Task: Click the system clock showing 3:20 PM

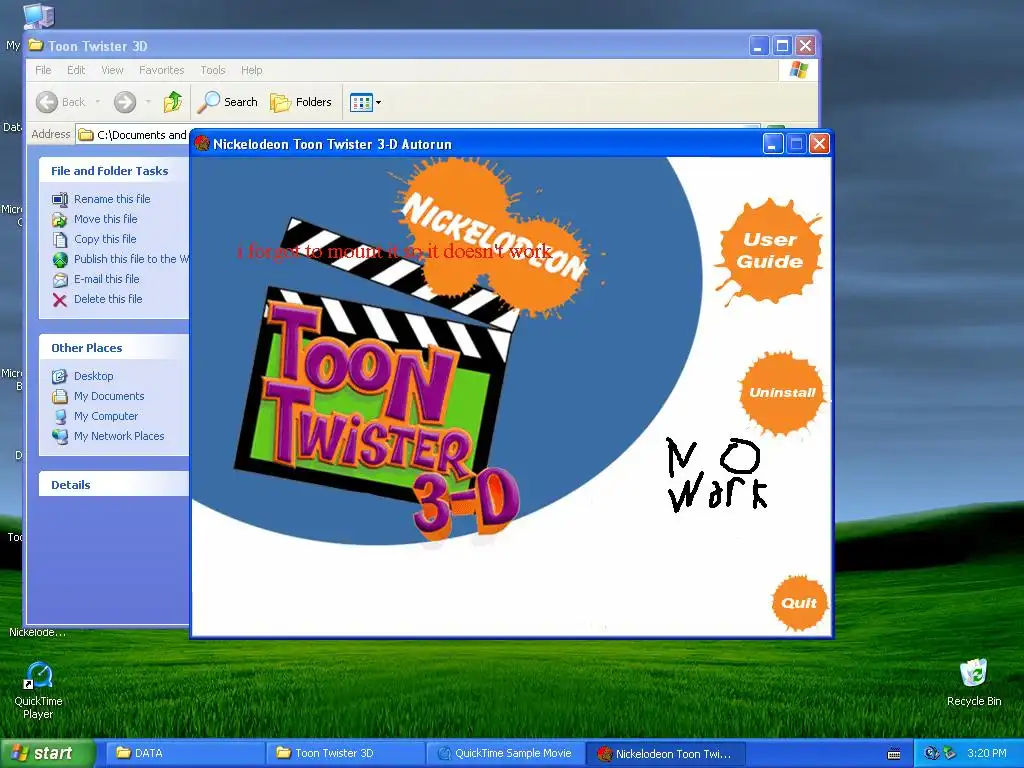Action: click(987, 753)
